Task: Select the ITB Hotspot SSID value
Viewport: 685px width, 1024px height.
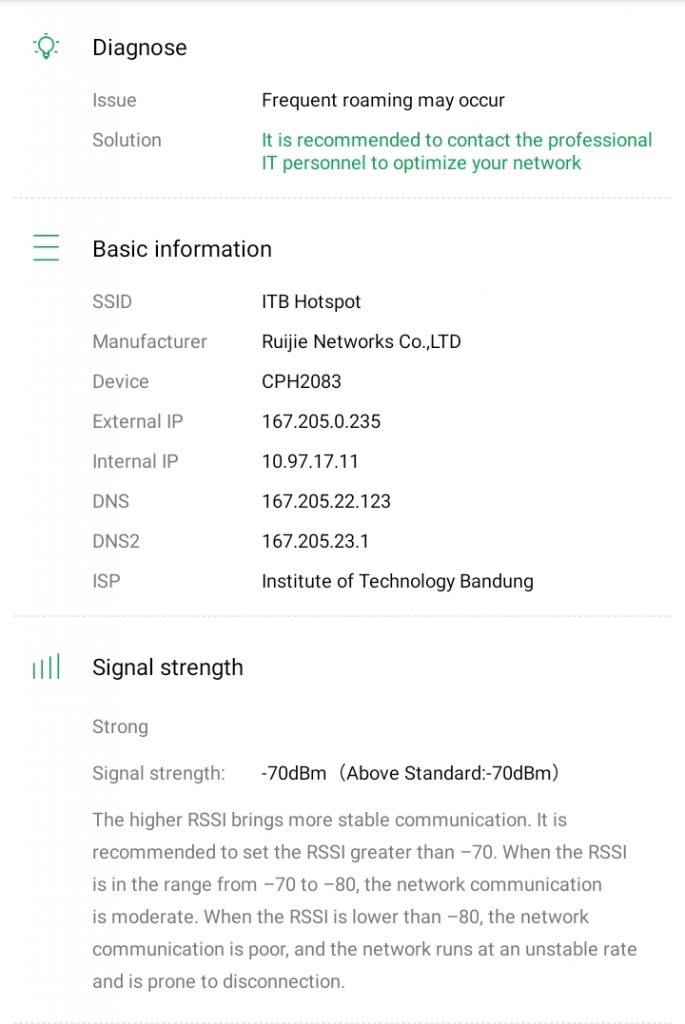Action: point(311,302)
